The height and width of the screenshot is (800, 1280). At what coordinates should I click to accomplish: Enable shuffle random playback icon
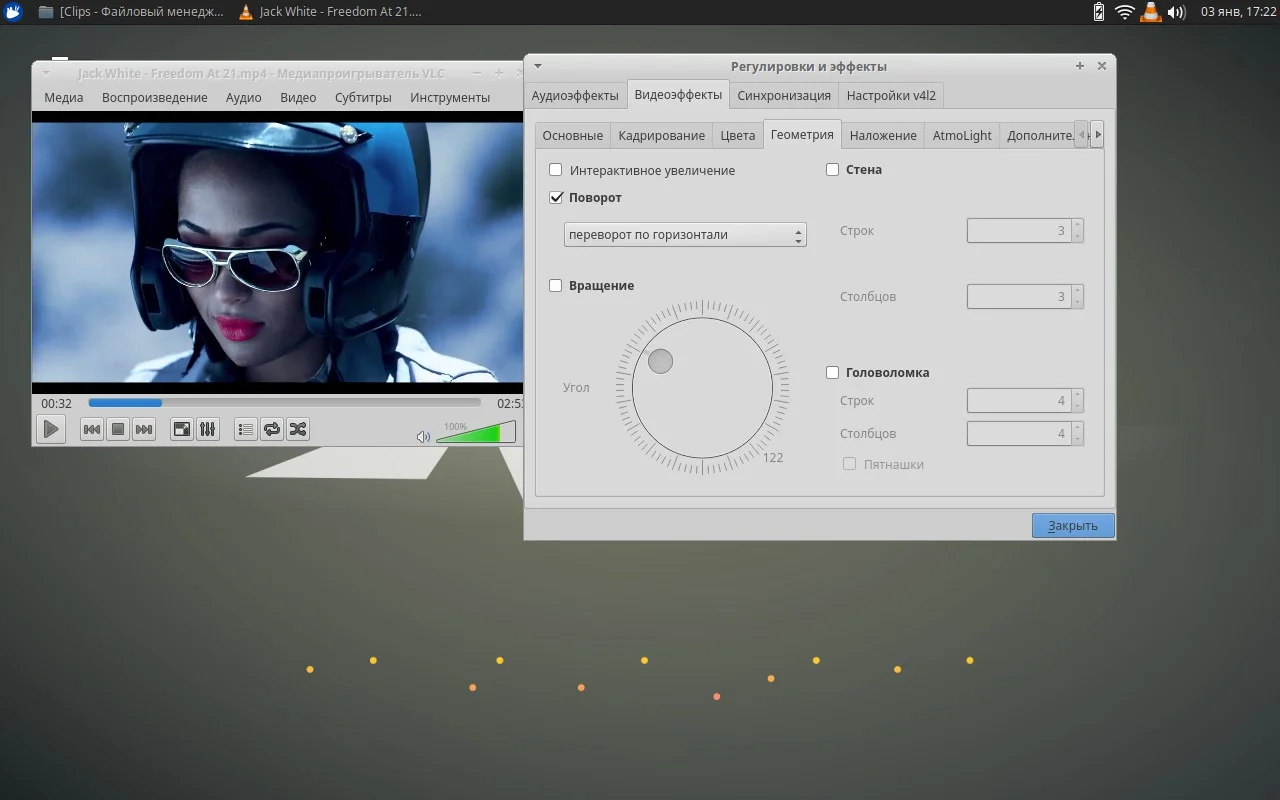click(297, 429)
